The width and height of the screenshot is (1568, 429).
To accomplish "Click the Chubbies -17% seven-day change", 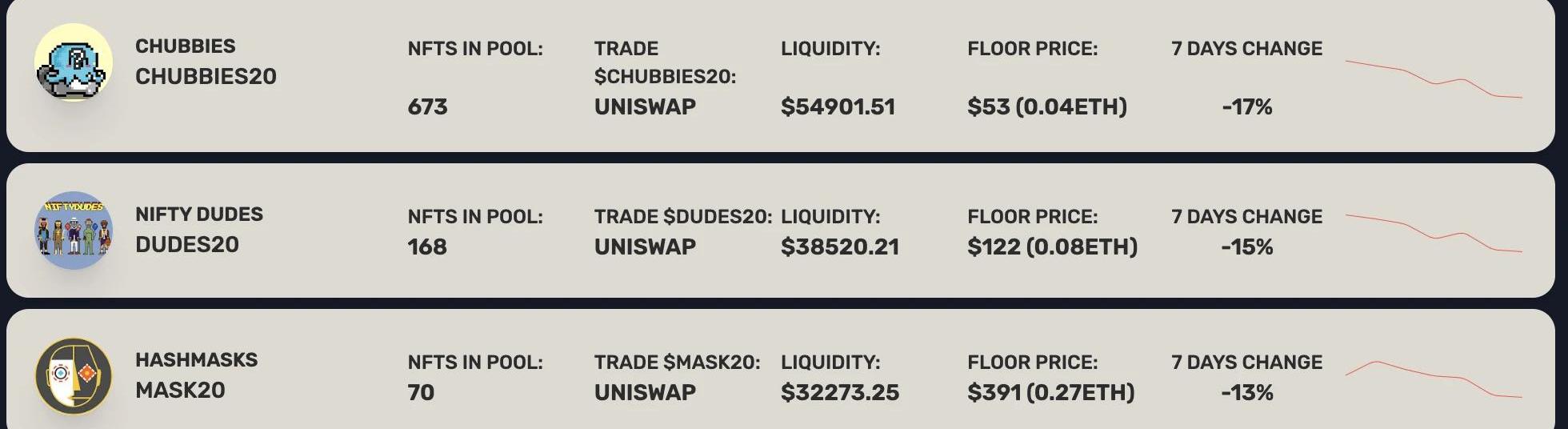I will (1246, 107).
